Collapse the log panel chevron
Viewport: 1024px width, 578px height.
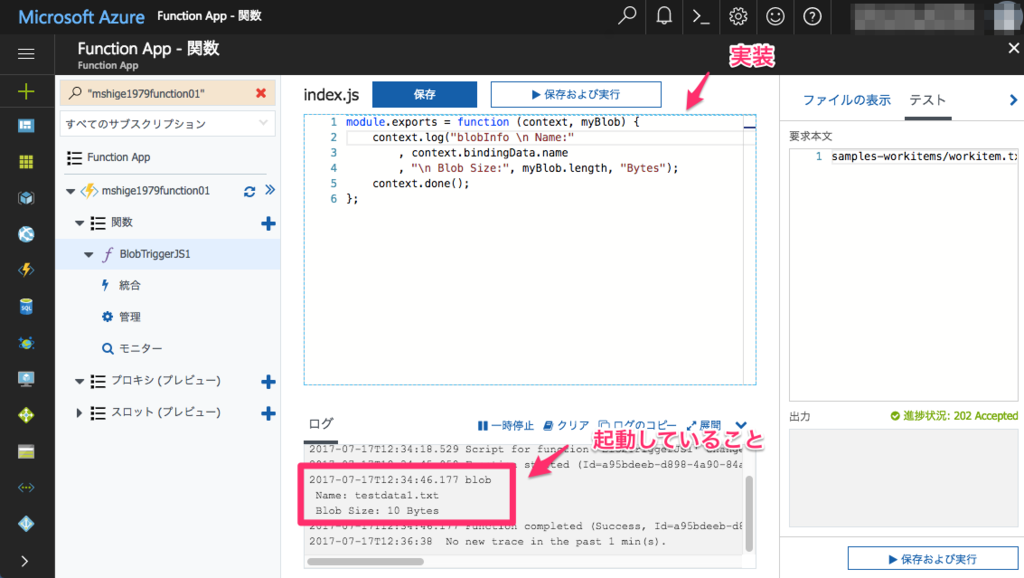click(741, 425)
